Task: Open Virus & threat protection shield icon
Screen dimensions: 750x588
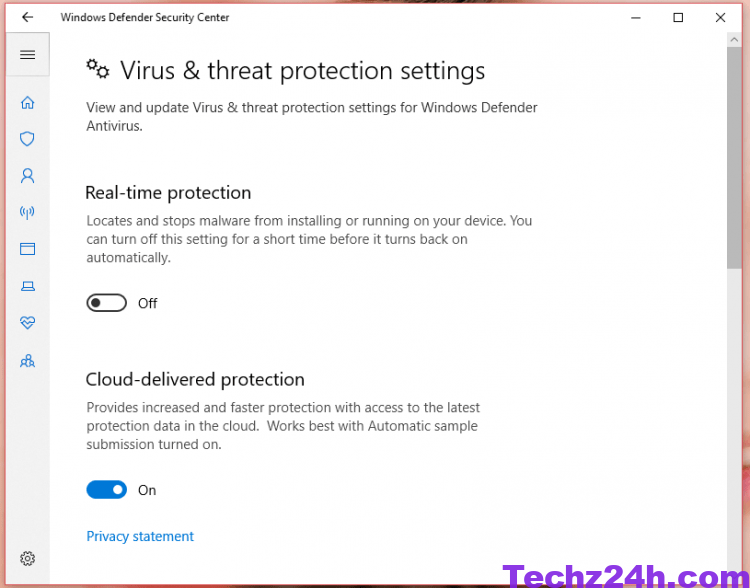Action: click(x=27, y=139)
